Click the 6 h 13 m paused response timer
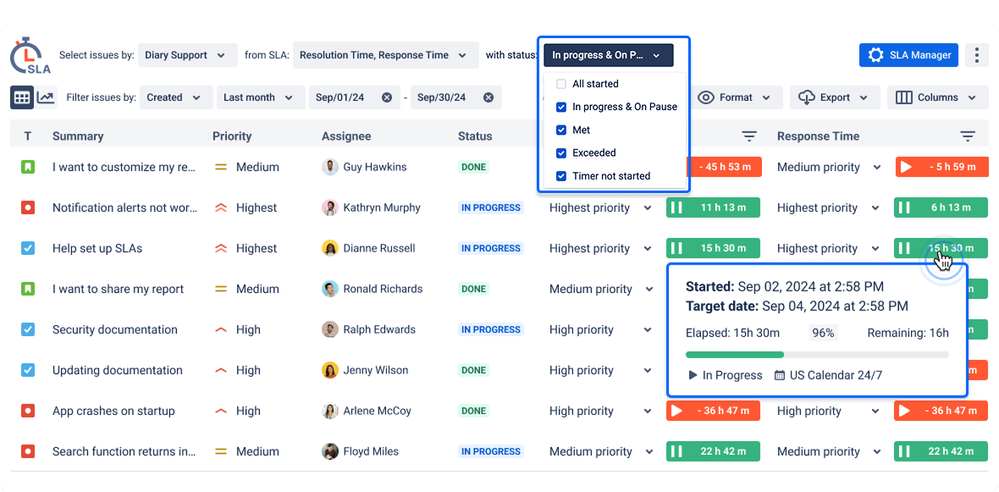Image resolution: width=999 pixels, height=492 pixels. point(942,208)
